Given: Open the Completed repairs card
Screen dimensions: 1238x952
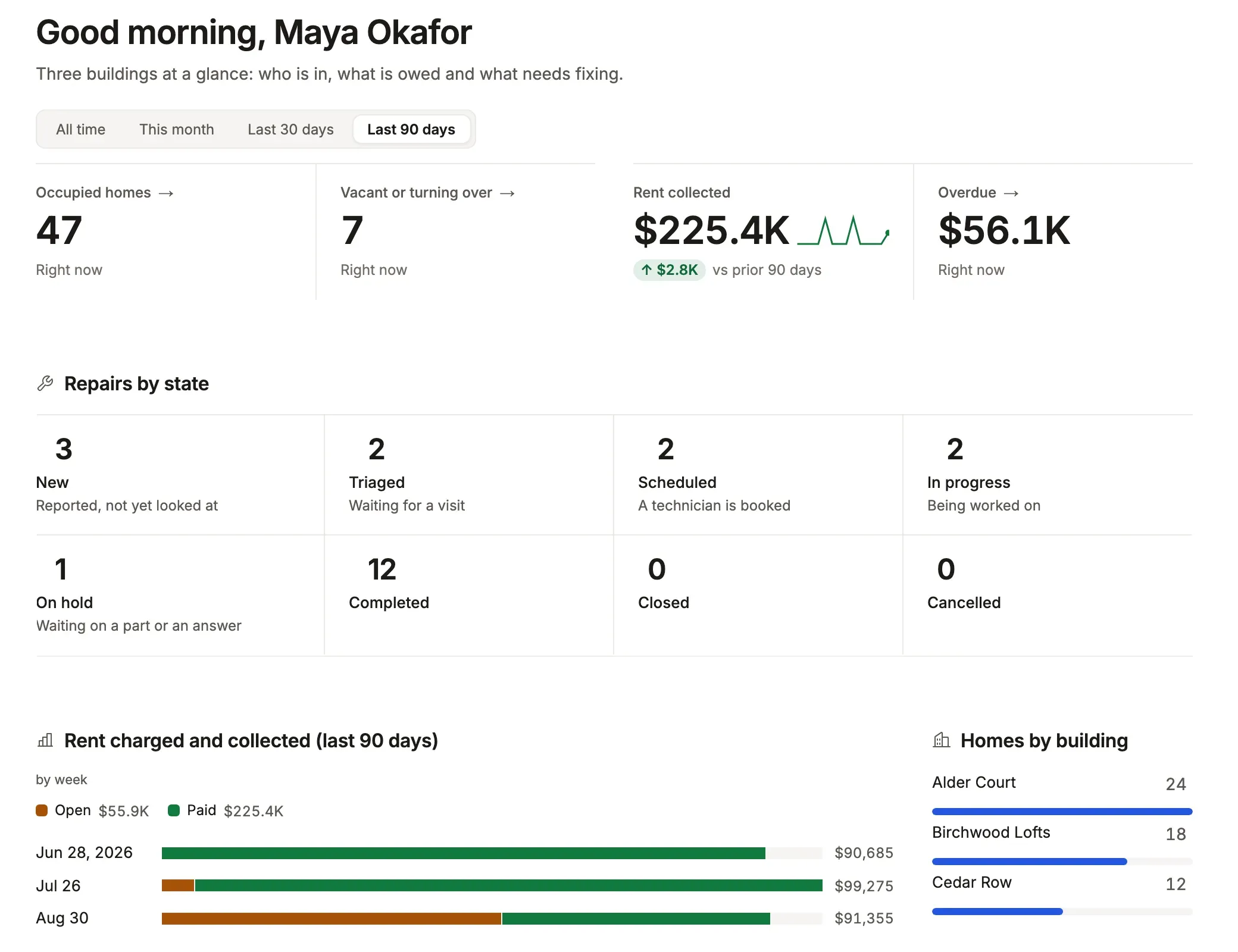Looking at the screenshot, I should tap(469, 596).
